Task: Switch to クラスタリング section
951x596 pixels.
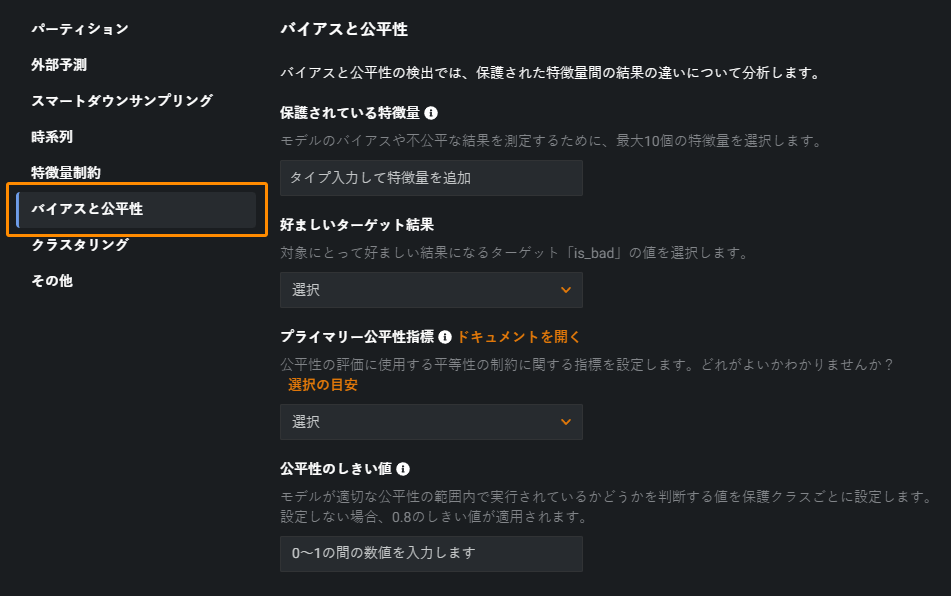Action: [x=80, y=245]
